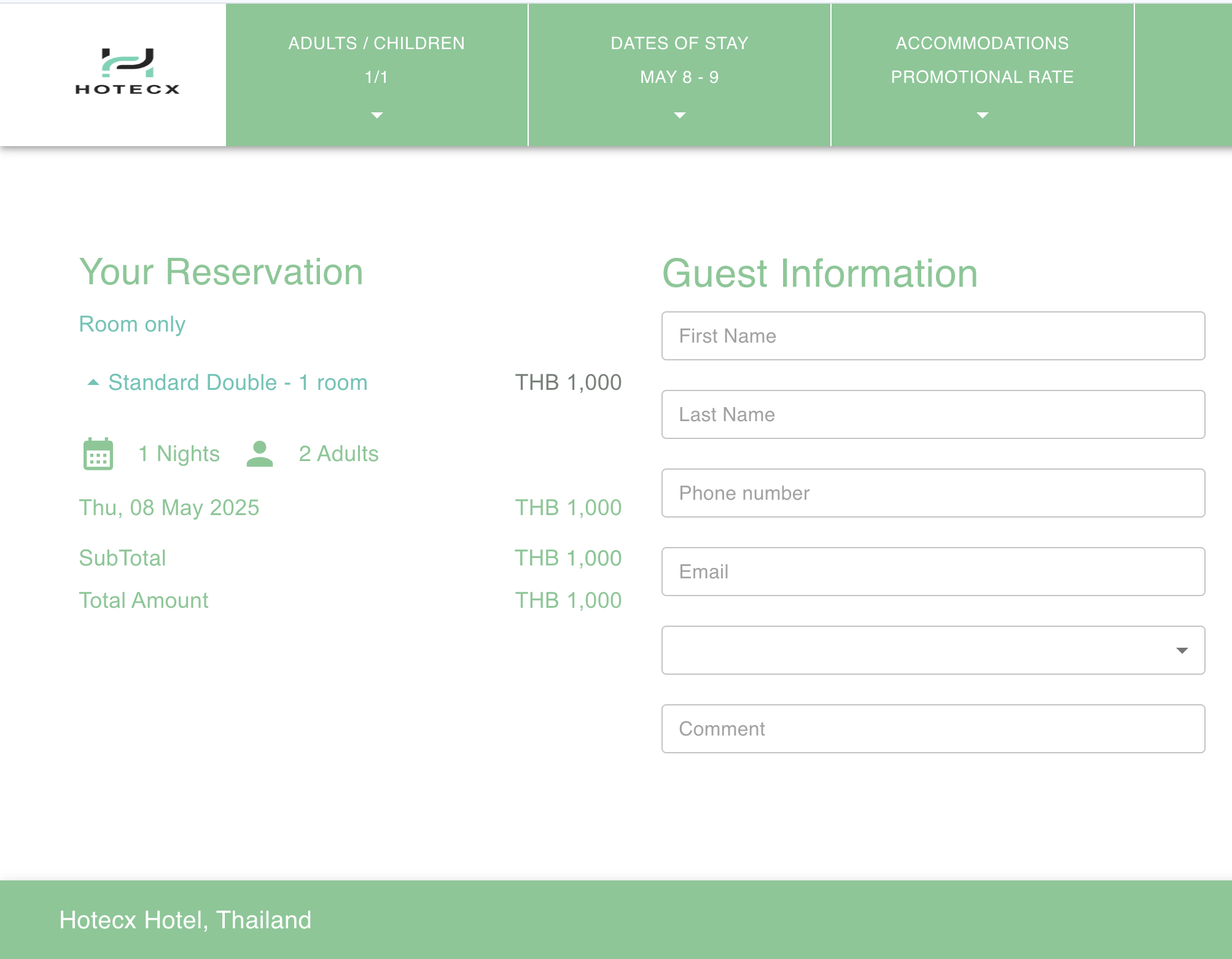Click the calendar icon beside 1 Nights
This screenshot has width=1232, height=959.
pyautogui.click(x=98, y=454)
